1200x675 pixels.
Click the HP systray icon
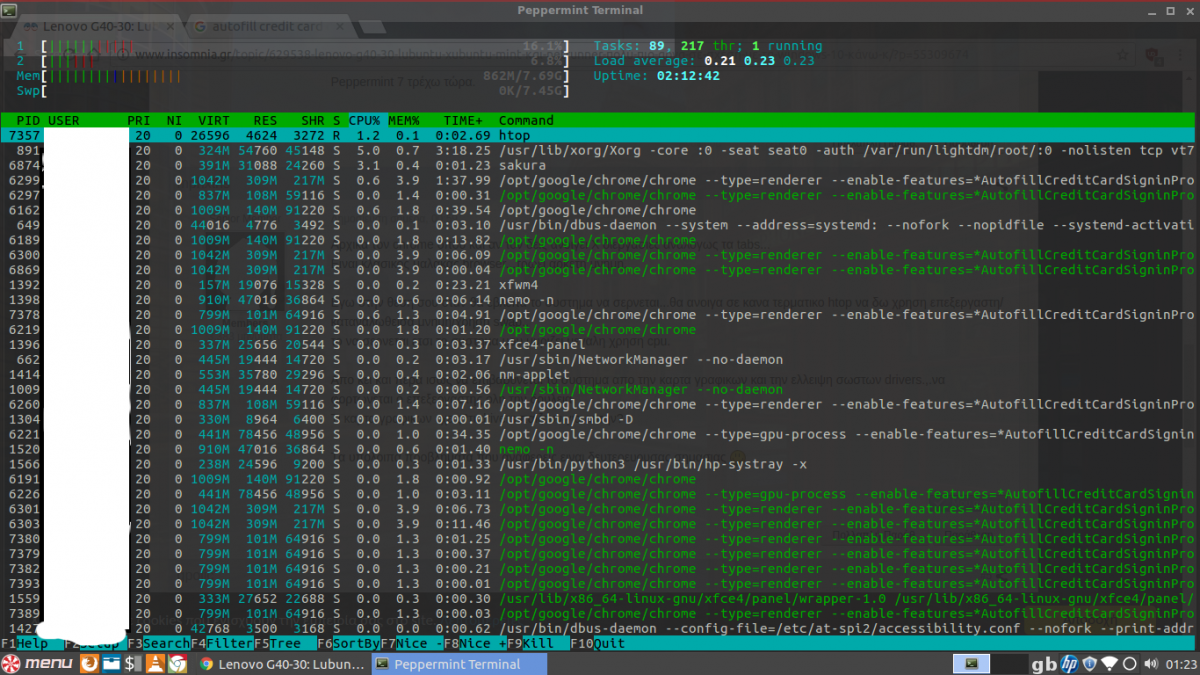point(1068,664)
